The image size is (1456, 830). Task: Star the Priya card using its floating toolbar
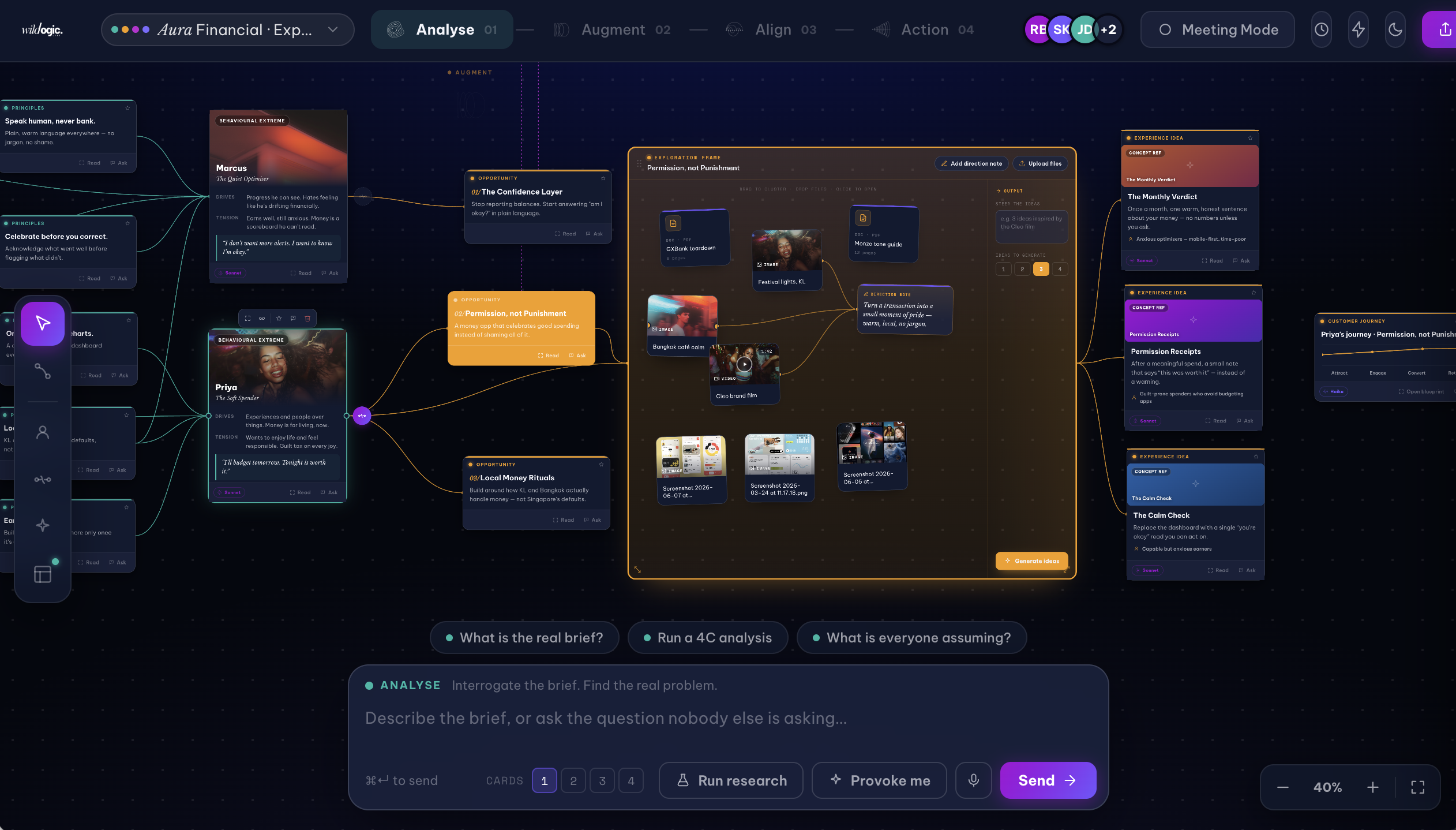click(279, 318)
